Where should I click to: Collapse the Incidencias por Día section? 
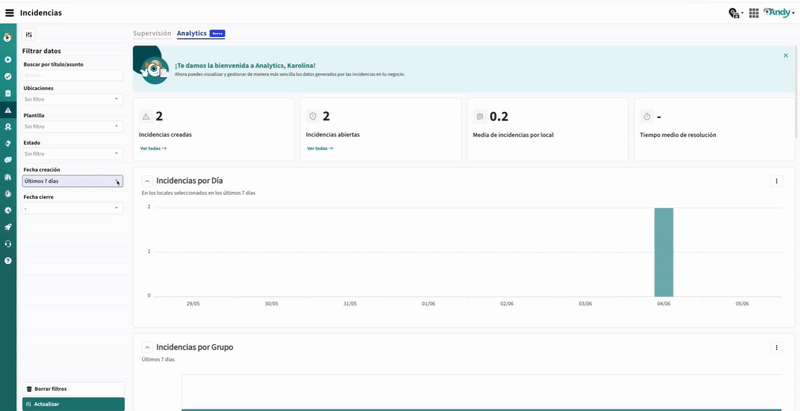[147, 181]
